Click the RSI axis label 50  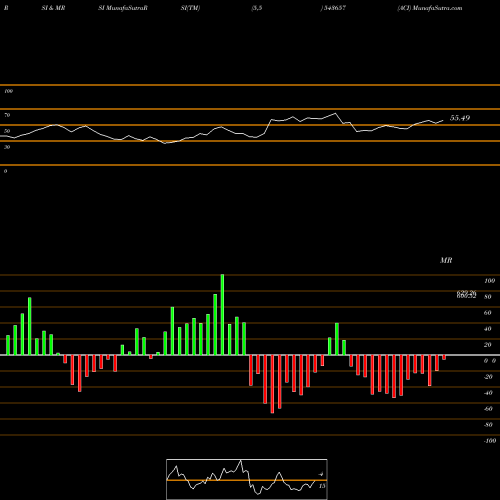click(x=7, y=131)
